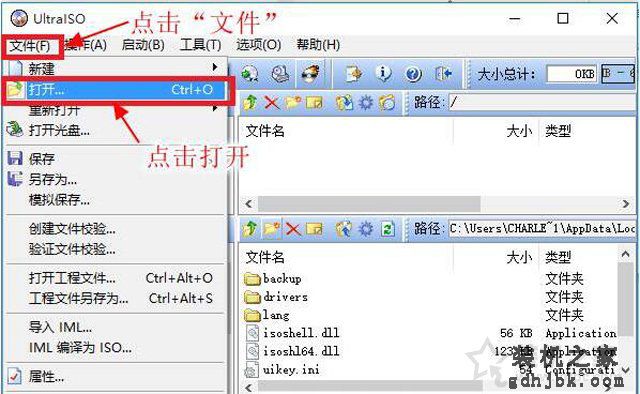Click the 大小总计 0KB value box
The image size is (640, 394).
click(571, 74)
